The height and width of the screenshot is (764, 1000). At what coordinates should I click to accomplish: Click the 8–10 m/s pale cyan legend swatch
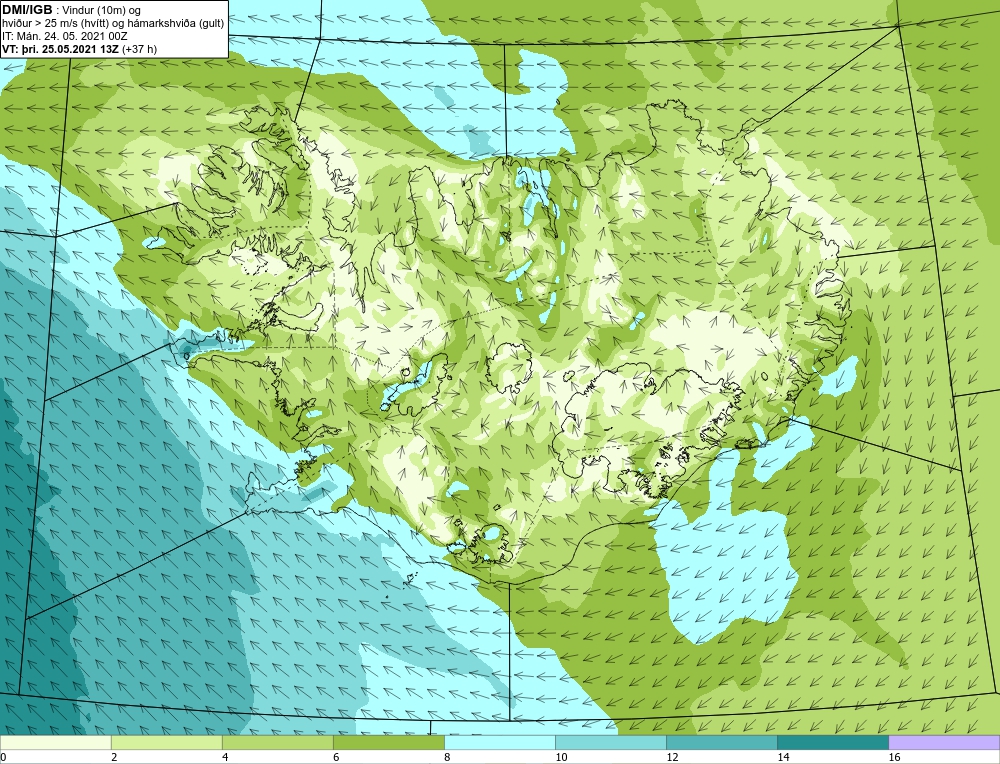click(499, 742)
